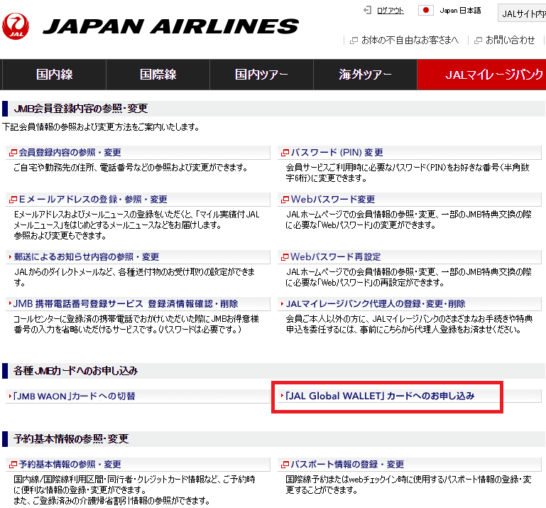Open JMB 携帯電話番号登録サービス link
The height and width of the screenshot is (508, 546).
[x=126, y=304]
